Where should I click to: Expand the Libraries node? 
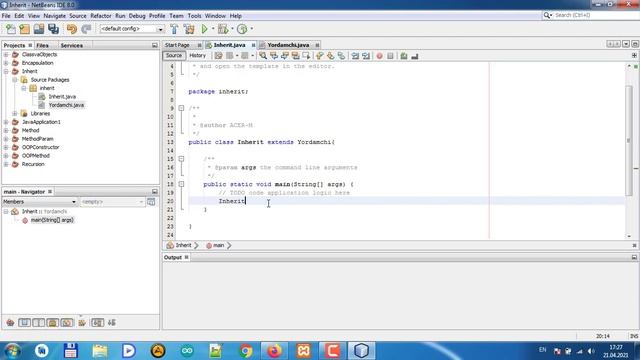coord(15,113)
